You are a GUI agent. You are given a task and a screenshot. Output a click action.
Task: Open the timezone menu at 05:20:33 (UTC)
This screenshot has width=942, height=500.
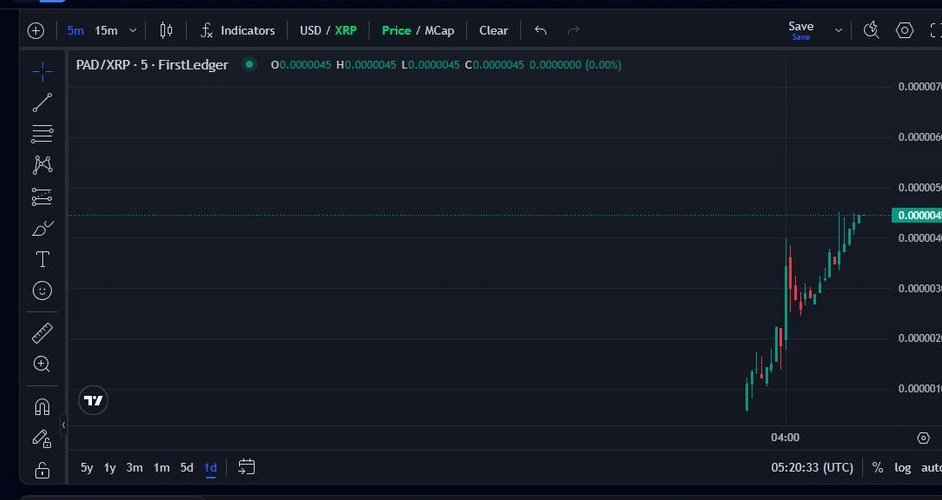click(x=812, y=468)
